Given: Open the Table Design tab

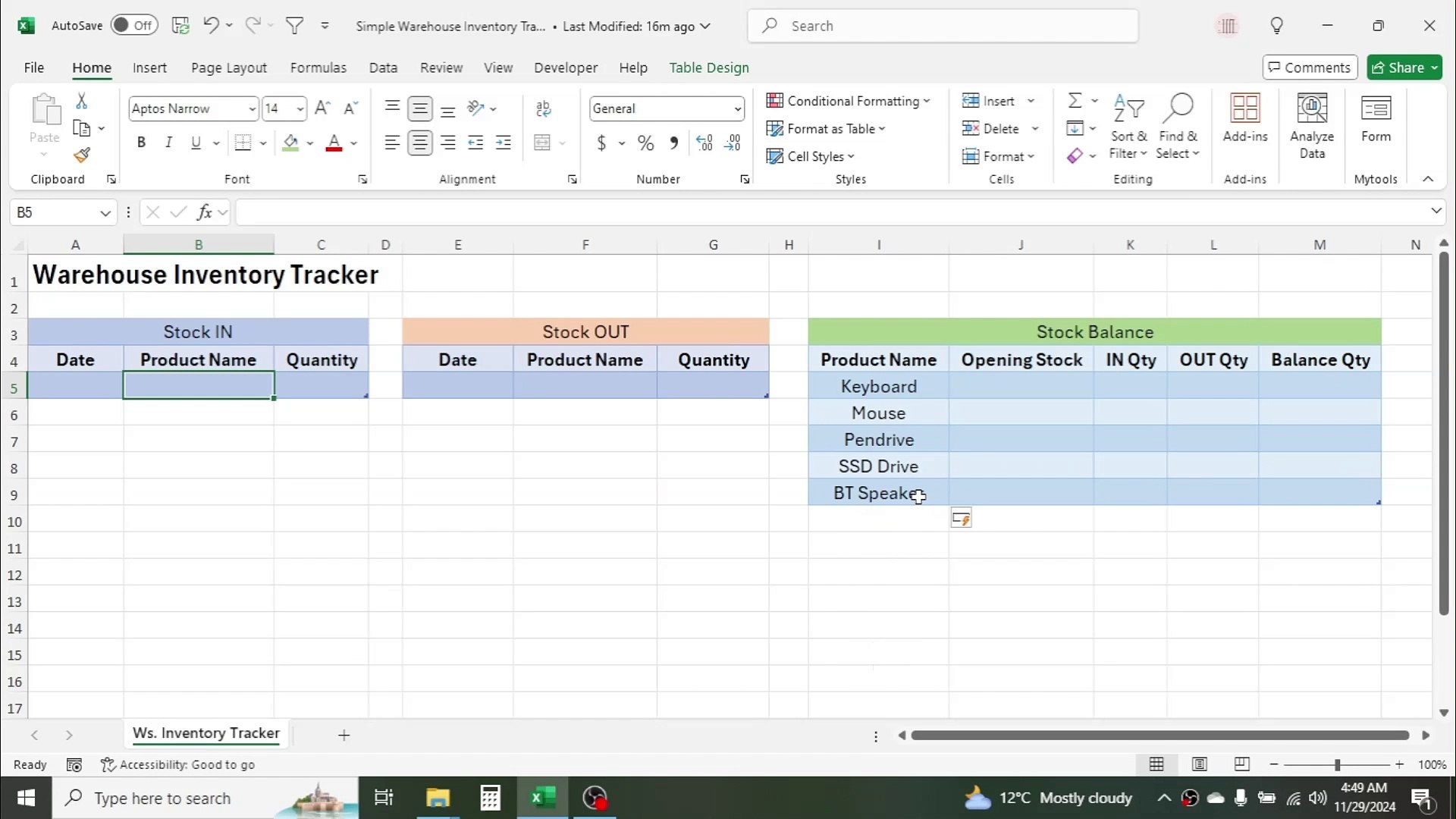Looking at the screenshot, I should click(x=708, y=67).
